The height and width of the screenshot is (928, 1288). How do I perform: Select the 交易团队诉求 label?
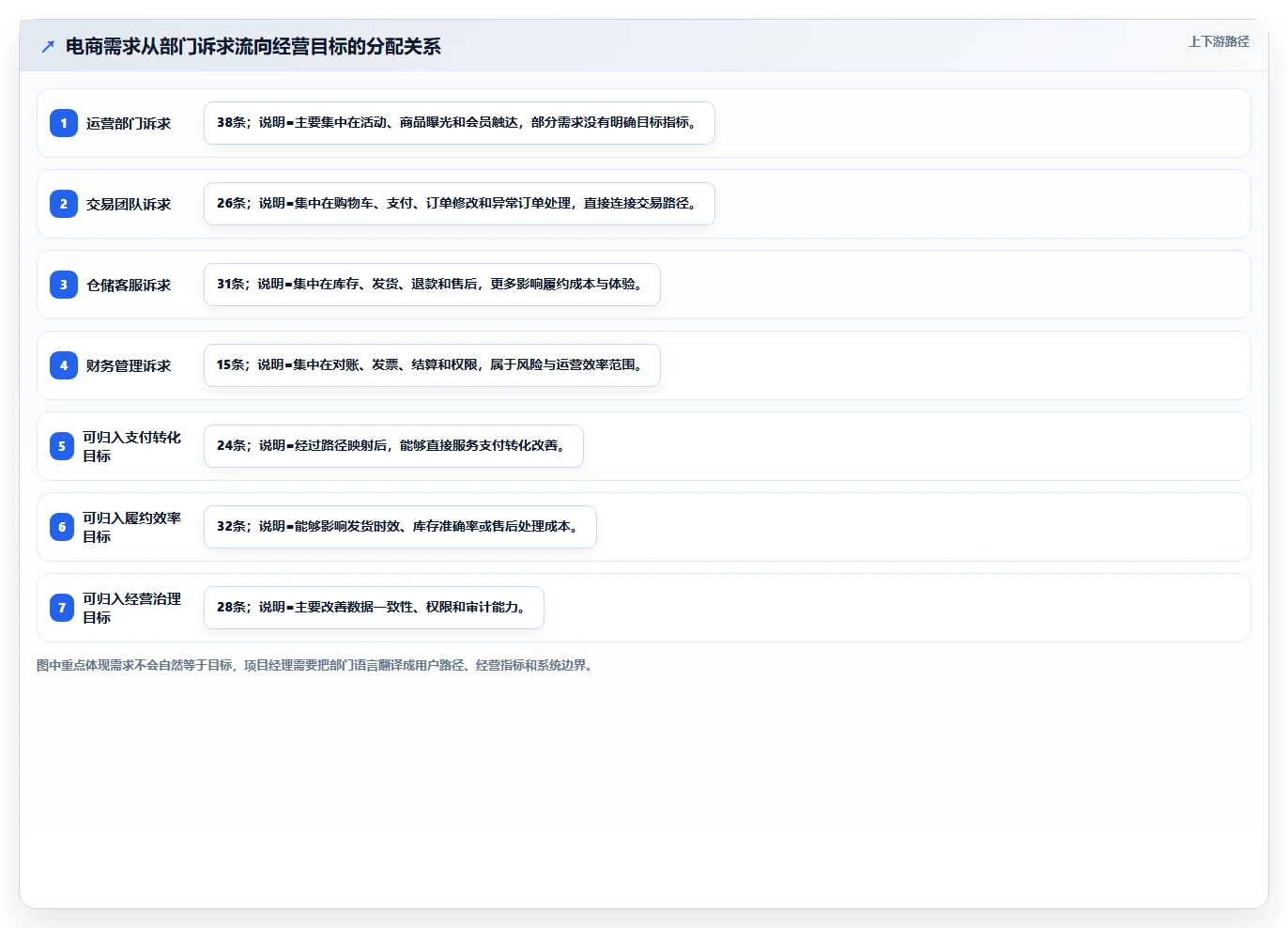(129, 204)
